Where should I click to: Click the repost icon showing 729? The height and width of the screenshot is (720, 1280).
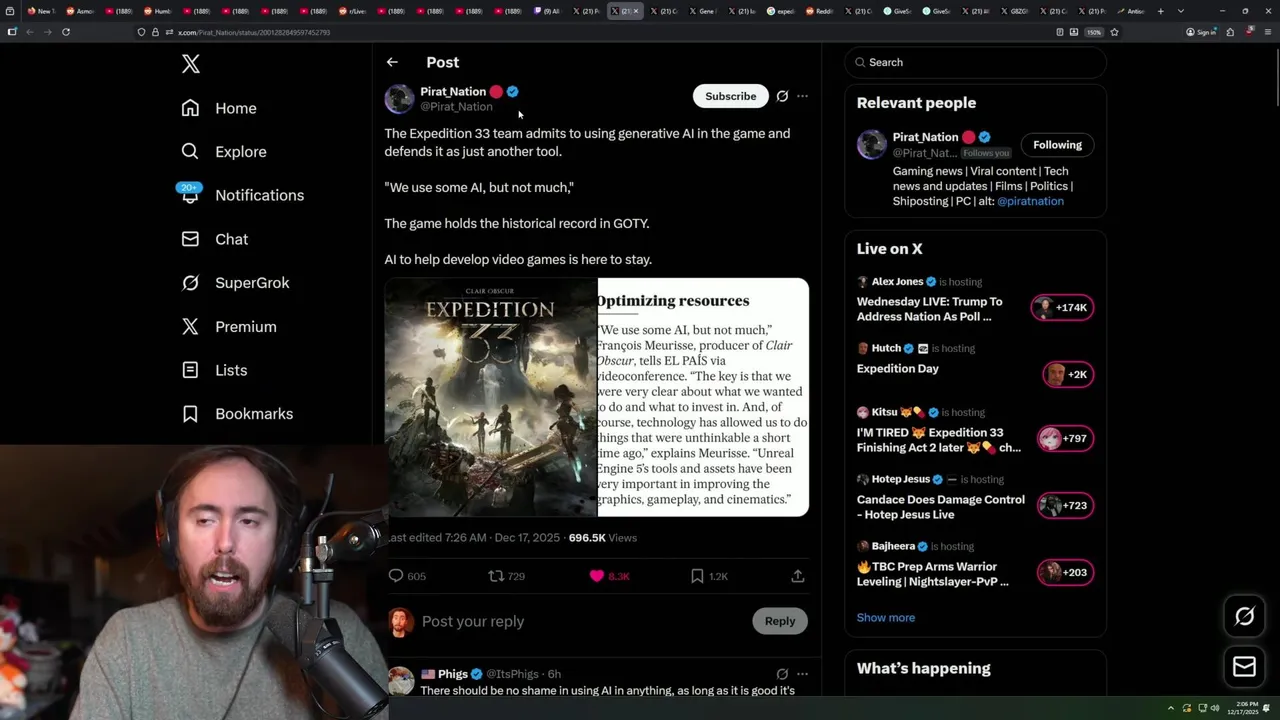(495, 576)
